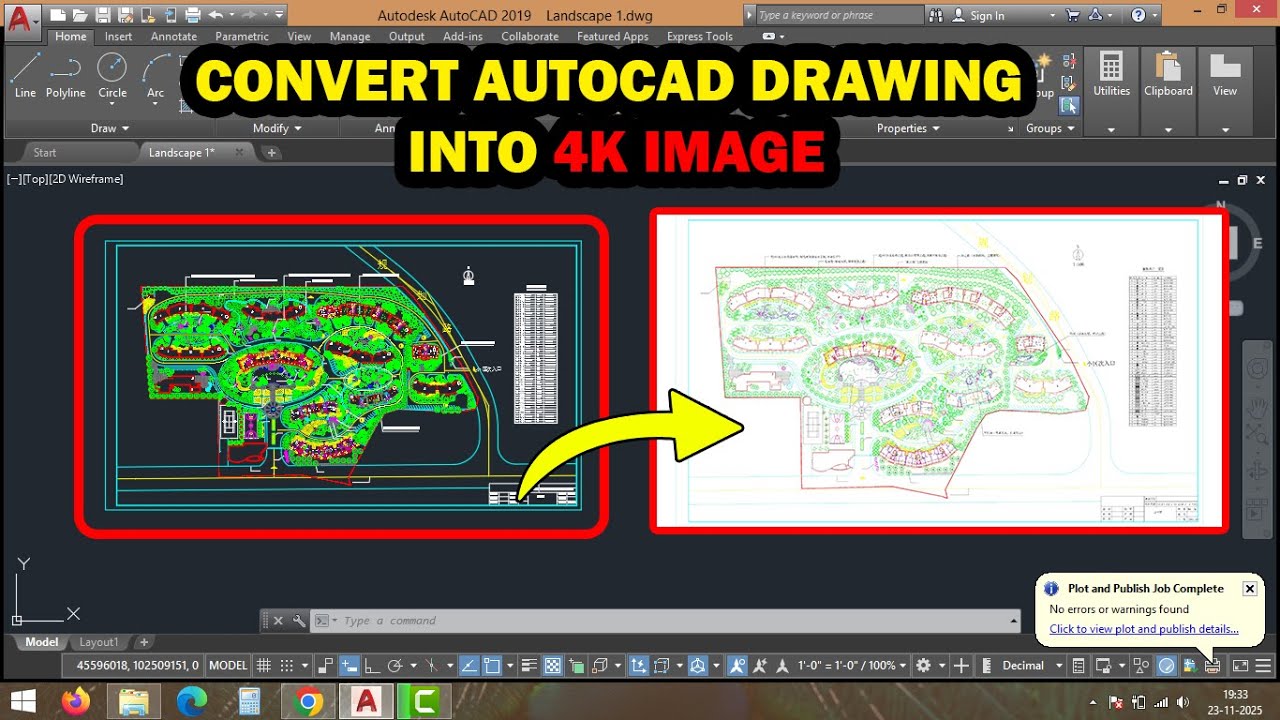
Task: Open the Insert ribbon tab
Action: click(118, 36)
